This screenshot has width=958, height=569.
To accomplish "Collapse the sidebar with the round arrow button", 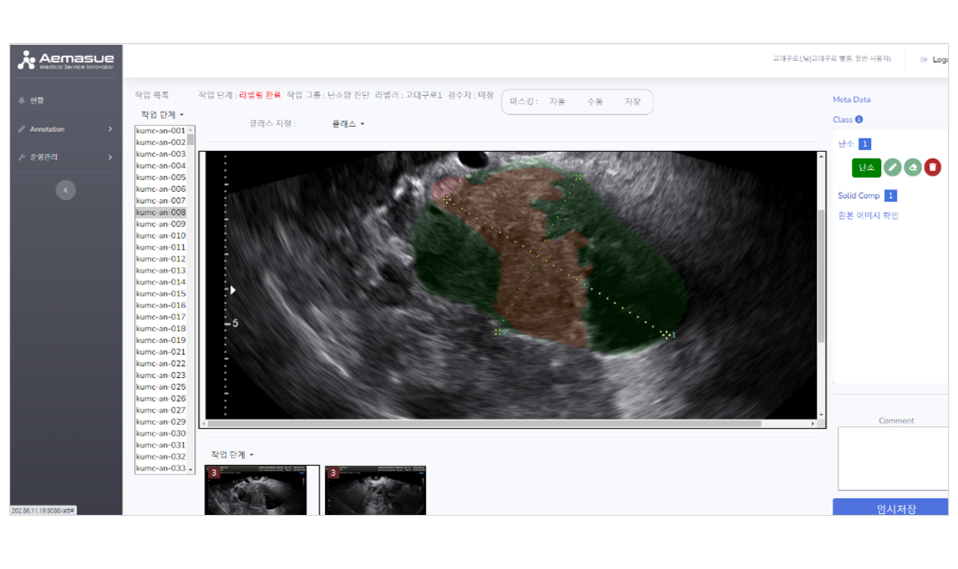I will click(66, 190).
